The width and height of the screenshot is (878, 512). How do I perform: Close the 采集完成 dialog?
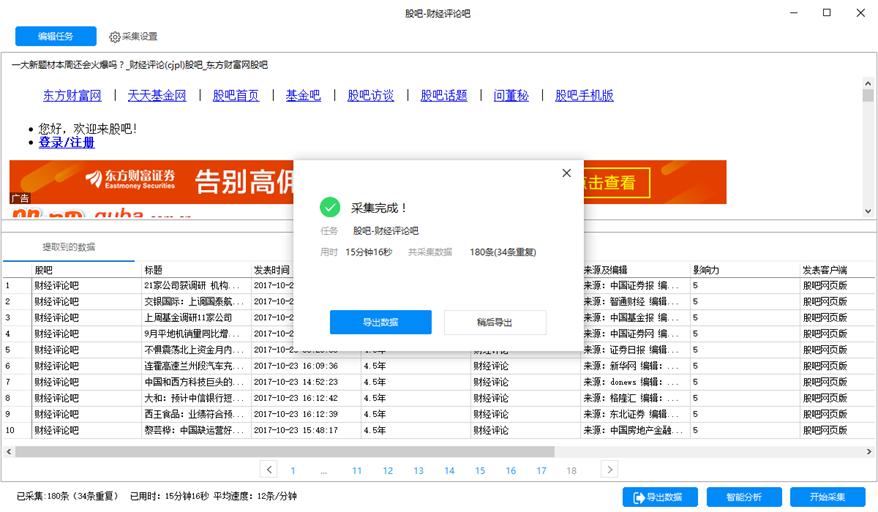click(x=567, y=173)
